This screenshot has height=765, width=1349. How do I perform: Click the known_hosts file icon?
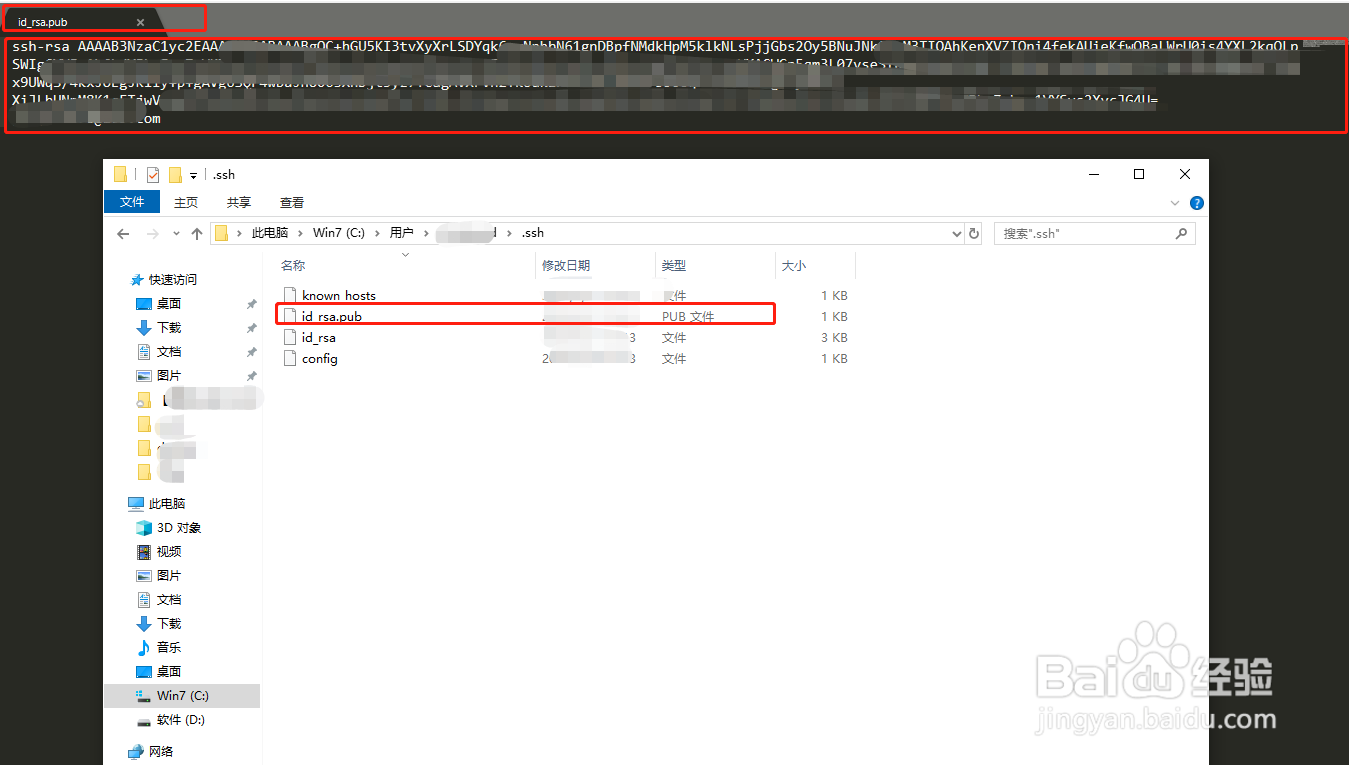[x=290, y=295]
